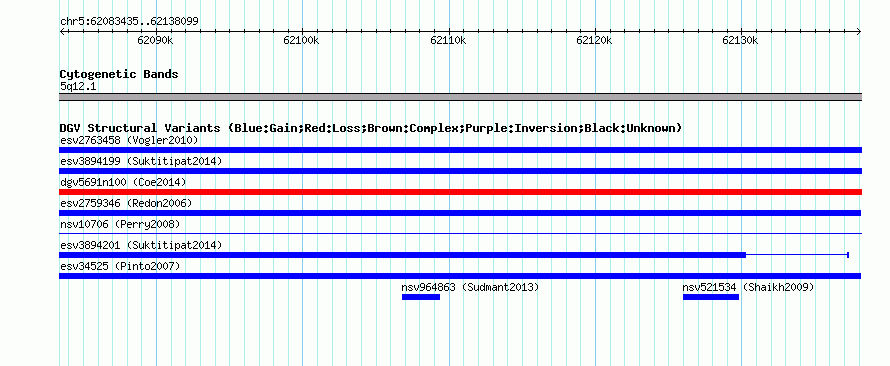Click the 62130k ruler tick label
This screenshot has height=366, width=890.
740,40
